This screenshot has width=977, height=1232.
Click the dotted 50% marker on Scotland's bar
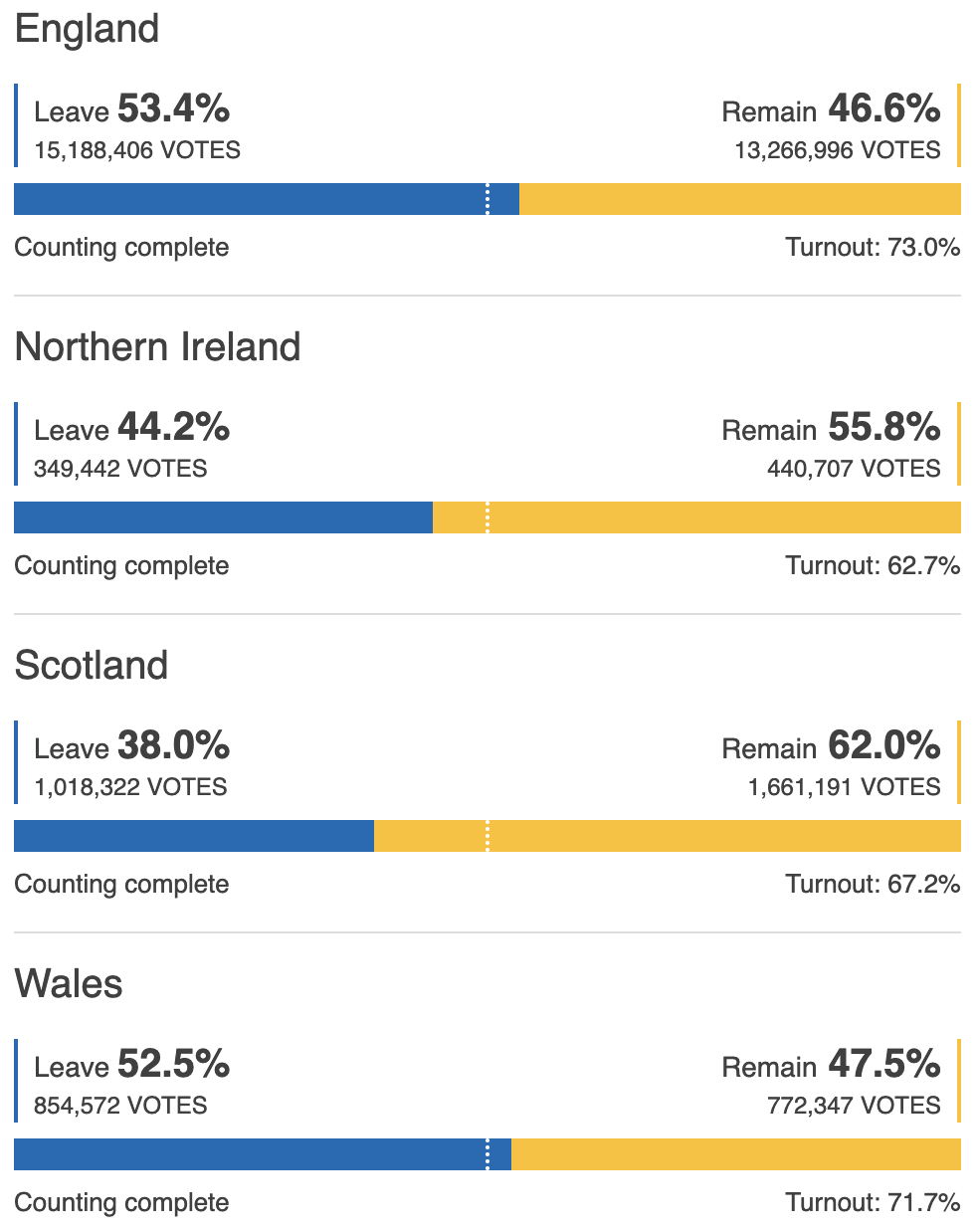488,836
